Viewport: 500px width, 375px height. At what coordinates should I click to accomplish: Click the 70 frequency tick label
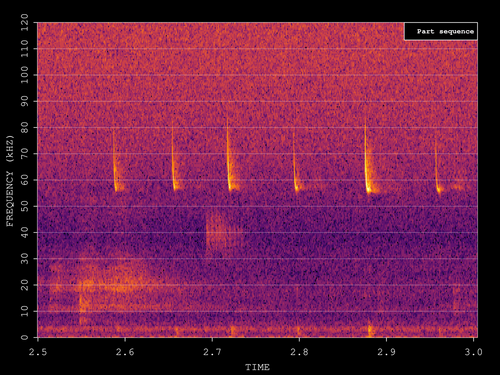pos(25,154)
